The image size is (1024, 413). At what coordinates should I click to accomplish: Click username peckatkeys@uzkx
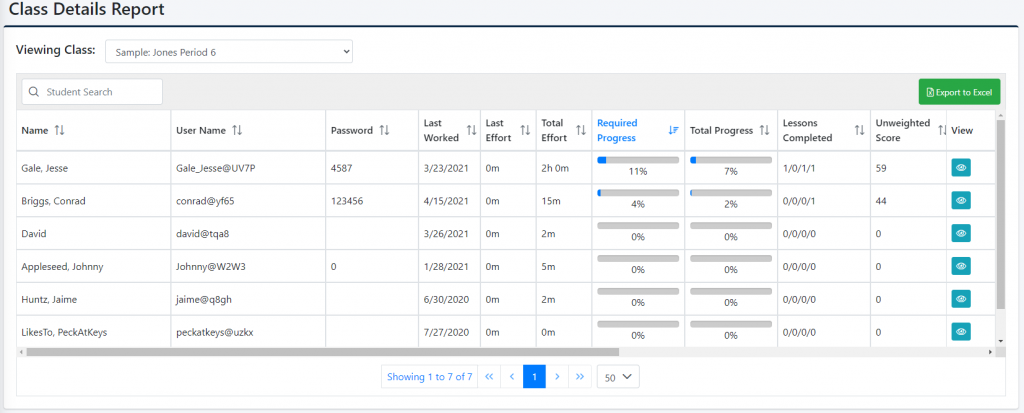click(214, 331)
